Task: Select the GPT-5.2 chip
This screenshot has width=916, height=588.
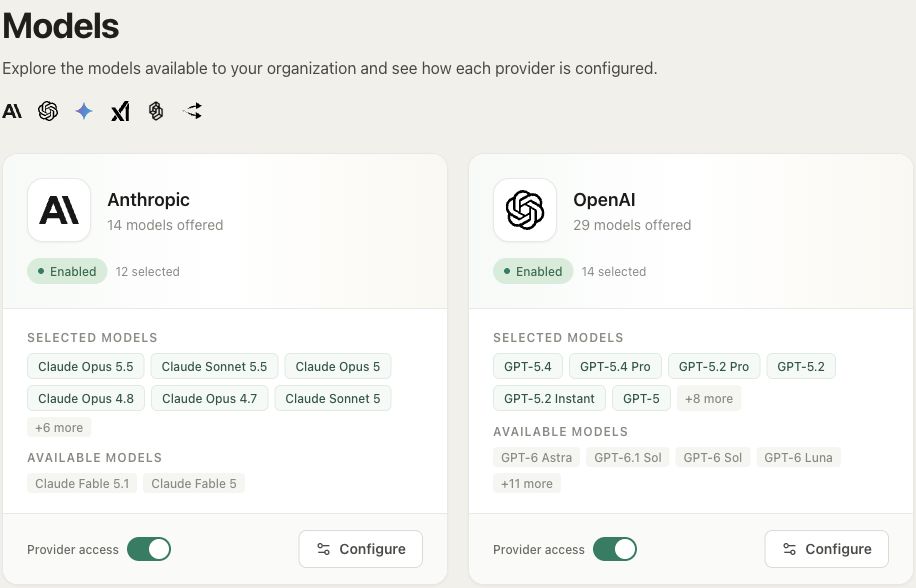Action: pos(801,366)
